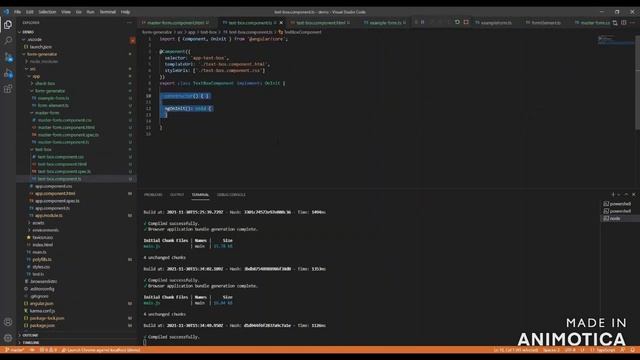The width and height of the screenshot is (640, 360).
Task: Open angular.json in explorer
Action: [x=42, y=304]
